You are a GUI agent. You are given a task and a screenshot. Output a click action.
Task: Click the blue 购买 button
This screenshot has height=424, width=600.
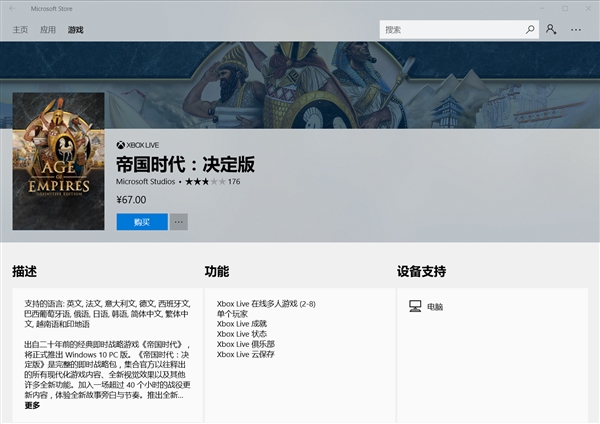[142, 222]
